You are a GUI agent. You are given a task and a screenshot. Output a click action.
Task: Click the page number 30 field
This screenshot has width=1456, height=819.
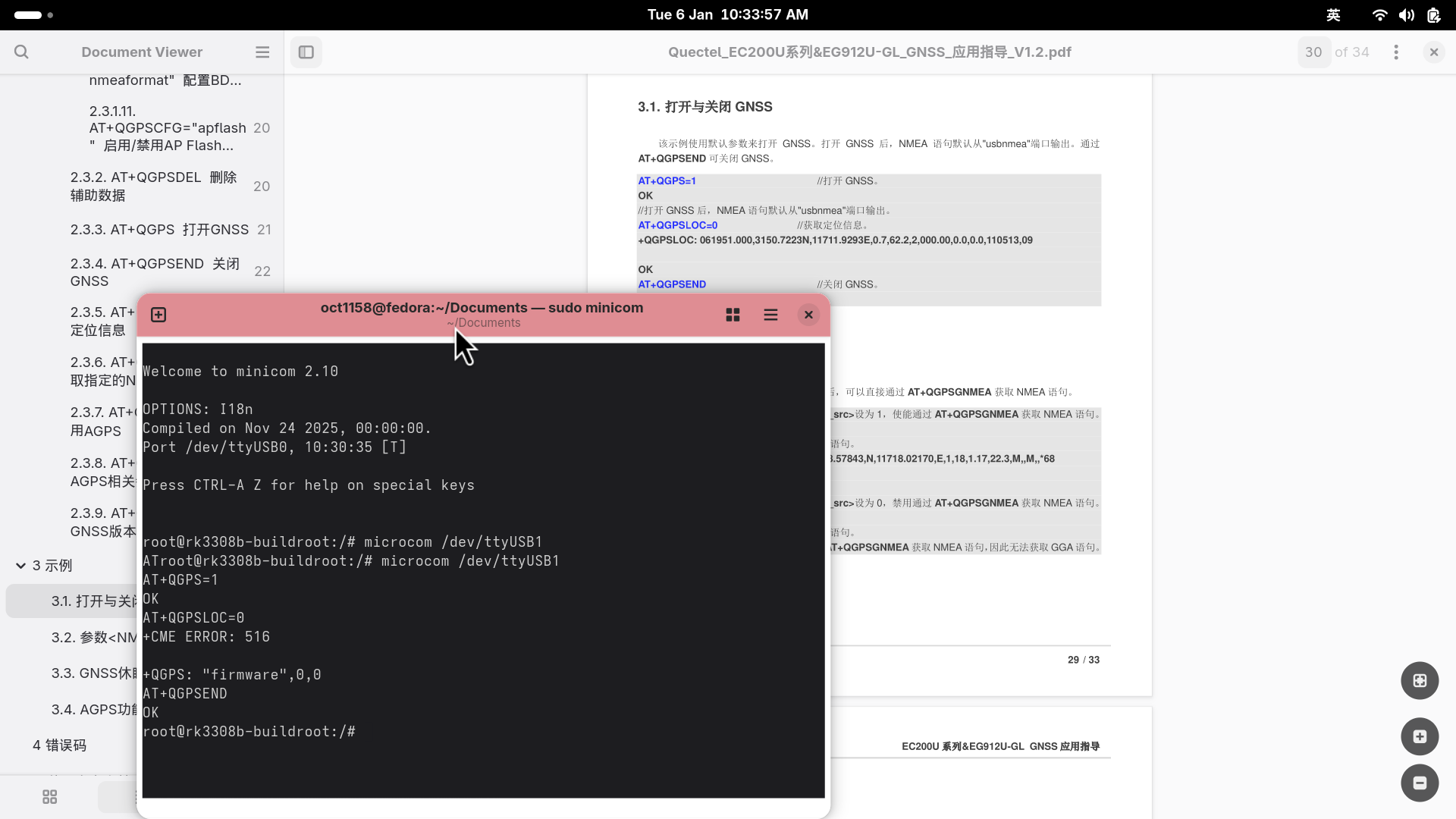click(1313, 52)
